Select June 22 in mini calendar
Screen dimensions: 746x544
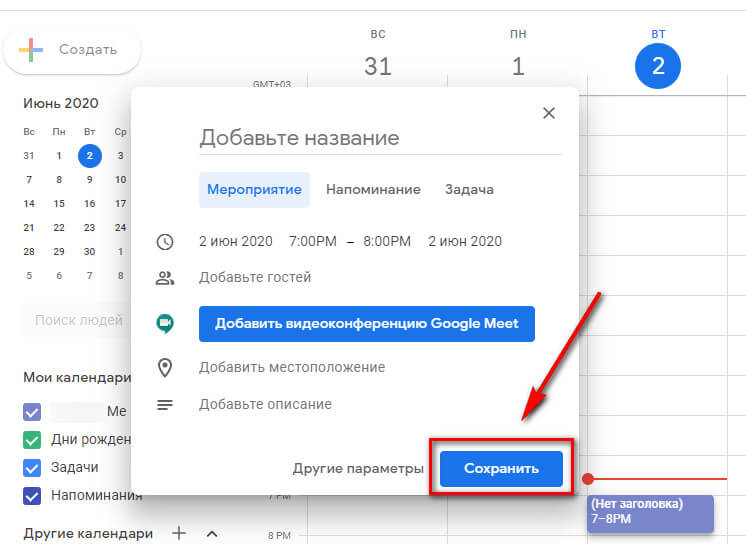(x=59, y=227)
